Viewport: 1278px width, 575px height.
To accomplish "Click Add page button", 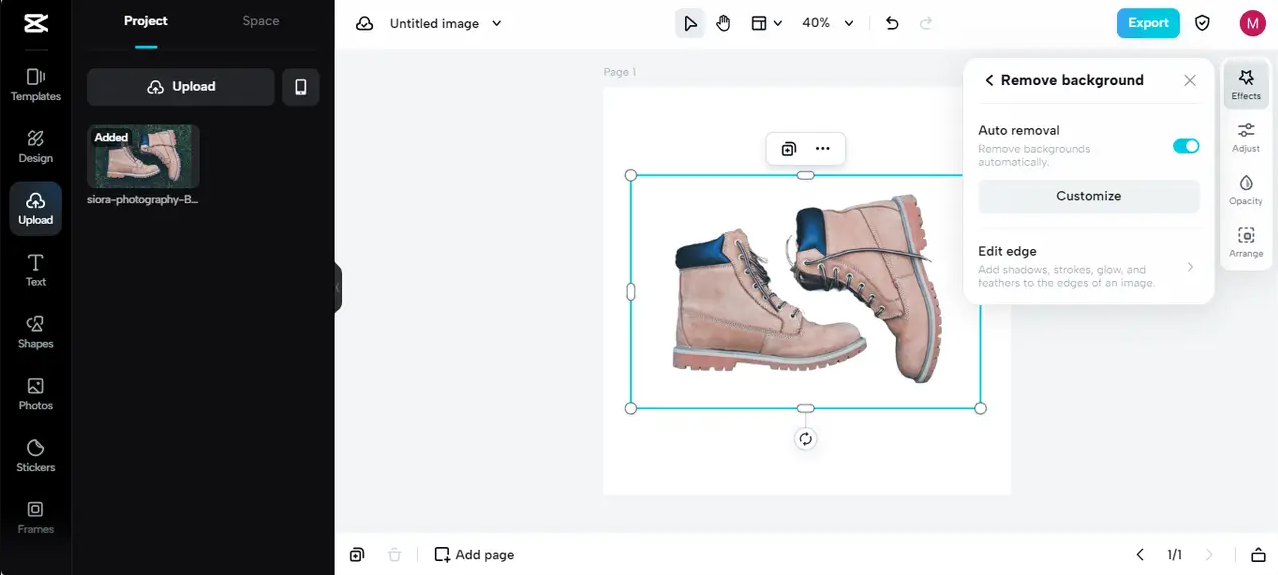I will click(x=475, y=555).
